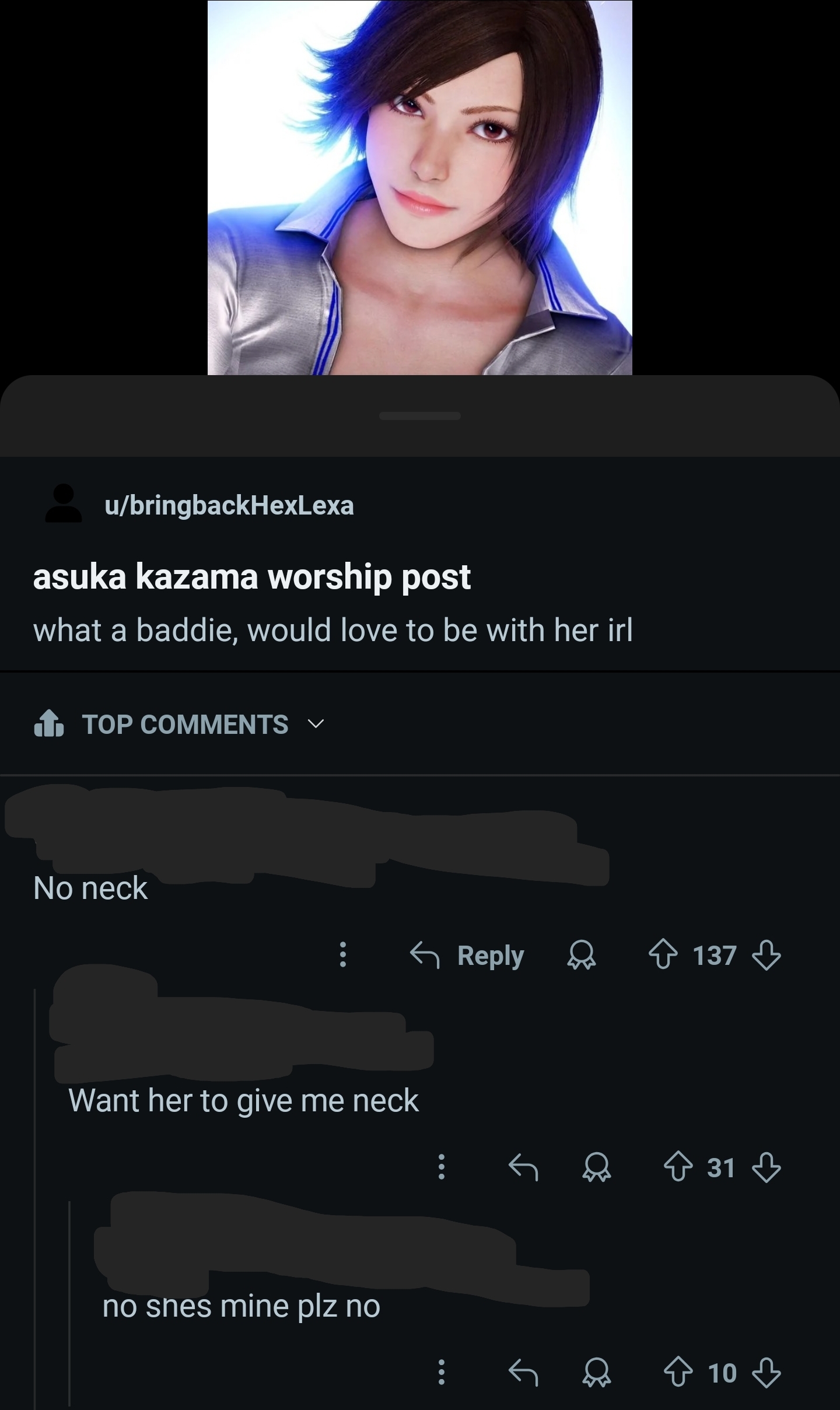Screen dimensions: 840x1410
Task: Click the reply arrow on the 10-point comment
Action: (x=523, y=1373)
